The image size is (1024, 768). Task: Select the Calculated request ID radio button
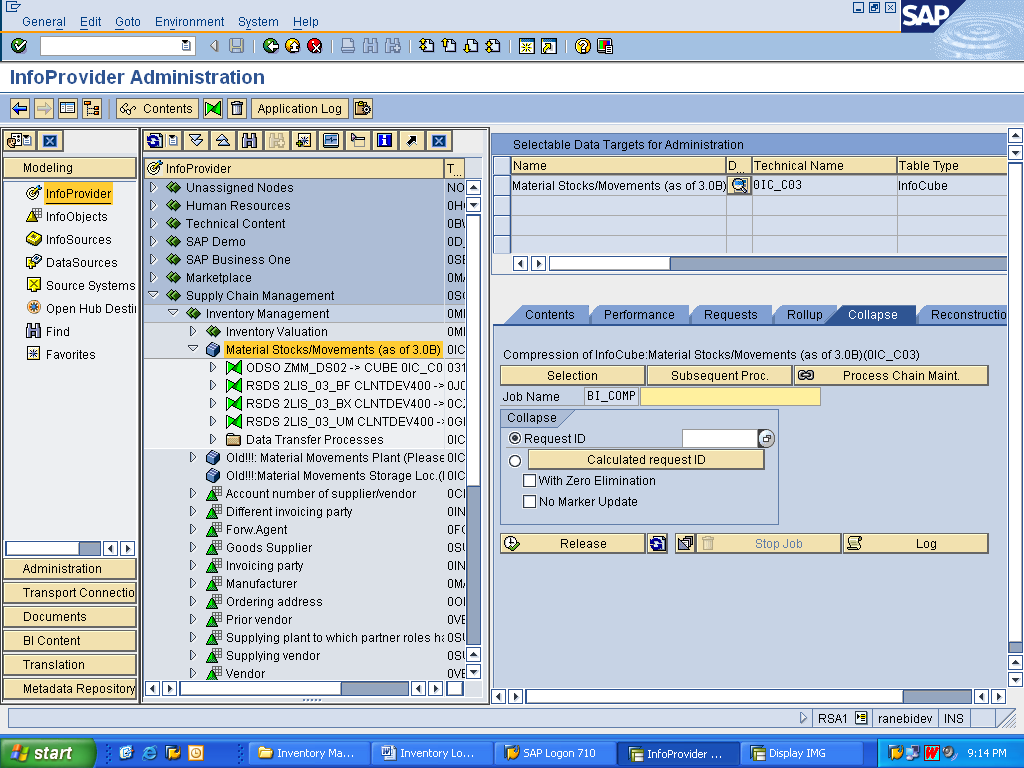click(515, 460)
